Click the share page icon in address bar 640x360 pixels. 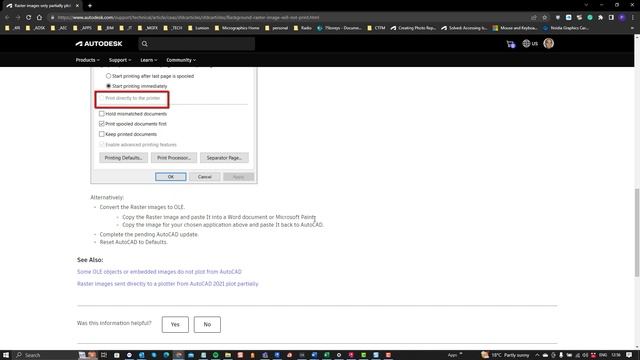click(x=533, y=18)
